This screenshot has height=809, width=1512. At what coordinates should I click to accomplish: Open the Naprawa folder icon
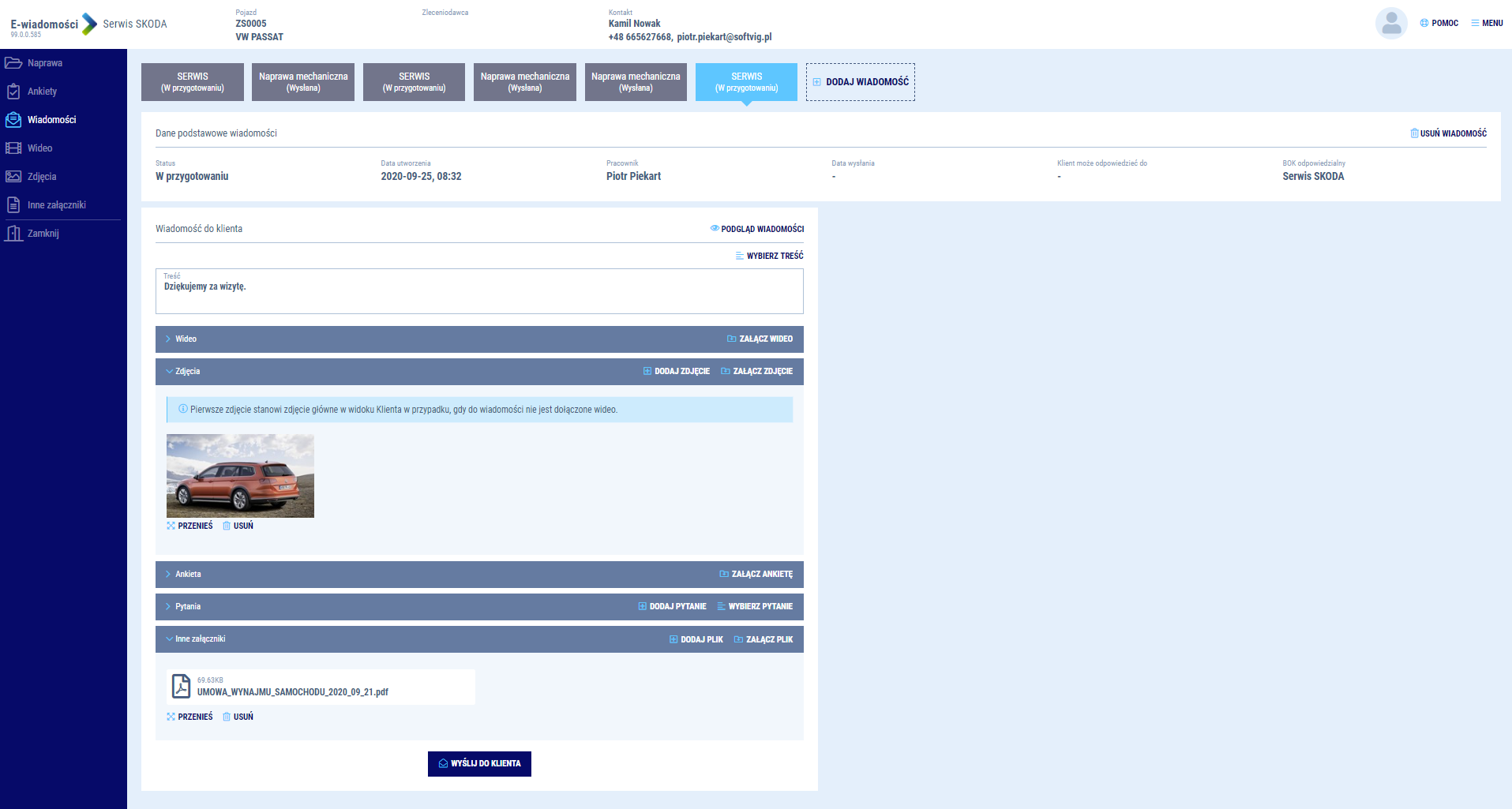13,63
